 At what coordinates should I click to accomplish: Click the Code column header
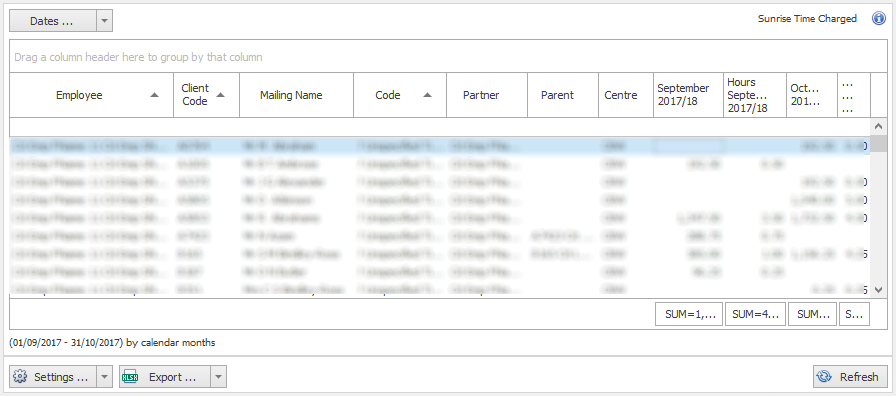400,95
